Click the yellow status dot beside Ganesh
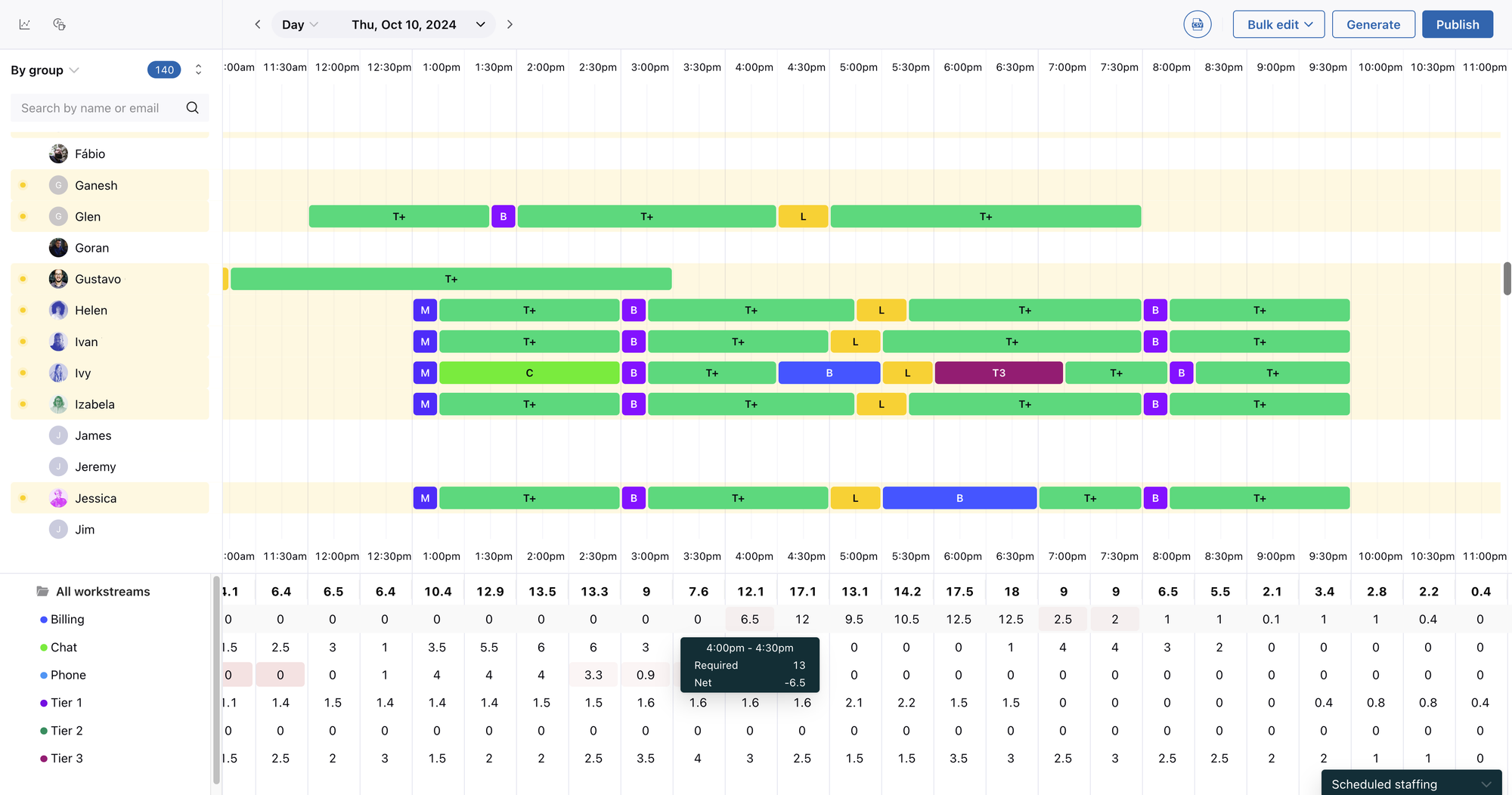Screen dimensions: 1512x795 tap(23, 185)
